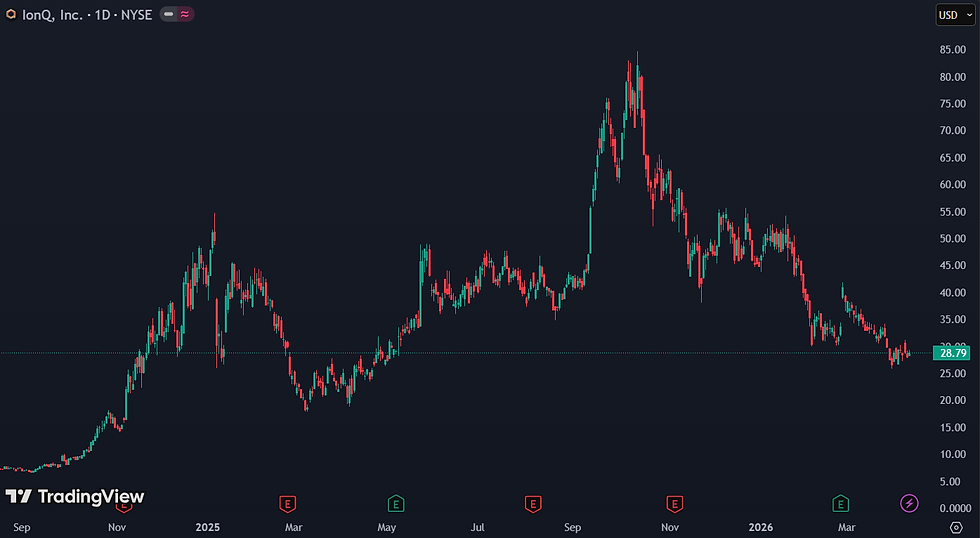Screen dimensions: 980x538
Task: Open red earnings marker above Mar 2025
Action: (x=287, y=503)
